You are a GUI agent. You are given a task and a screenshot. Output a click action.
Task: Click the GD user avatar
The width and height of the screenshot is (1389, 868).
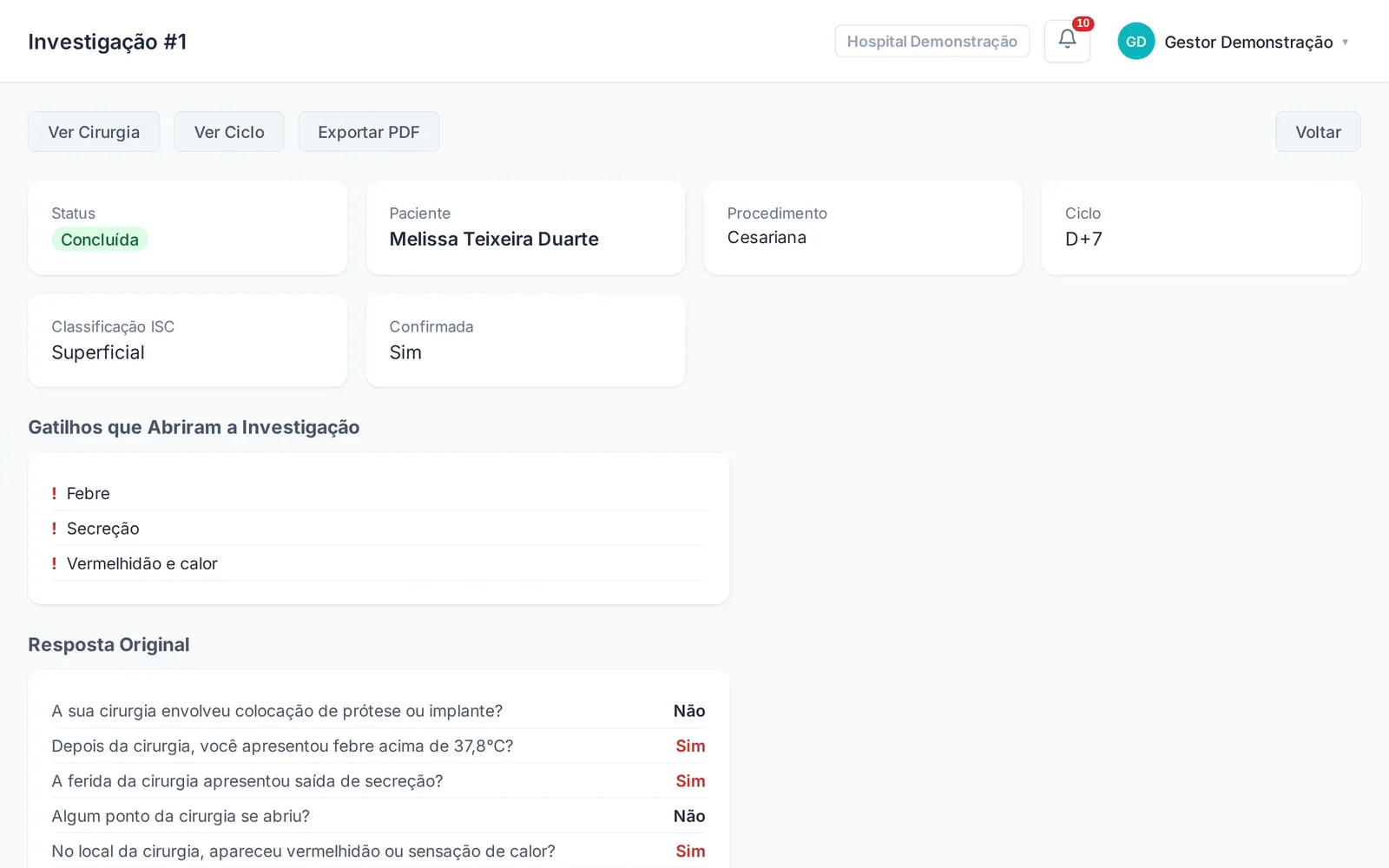(x=1136, y=42)
